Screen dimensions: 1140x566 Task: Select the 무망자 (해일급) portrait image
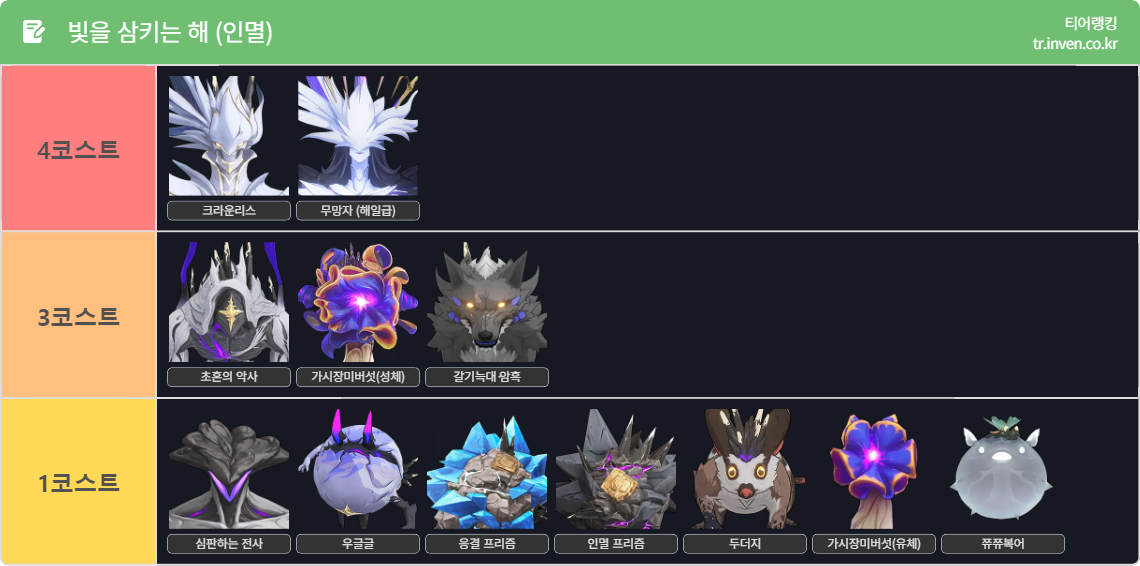[x=358, y=136]
